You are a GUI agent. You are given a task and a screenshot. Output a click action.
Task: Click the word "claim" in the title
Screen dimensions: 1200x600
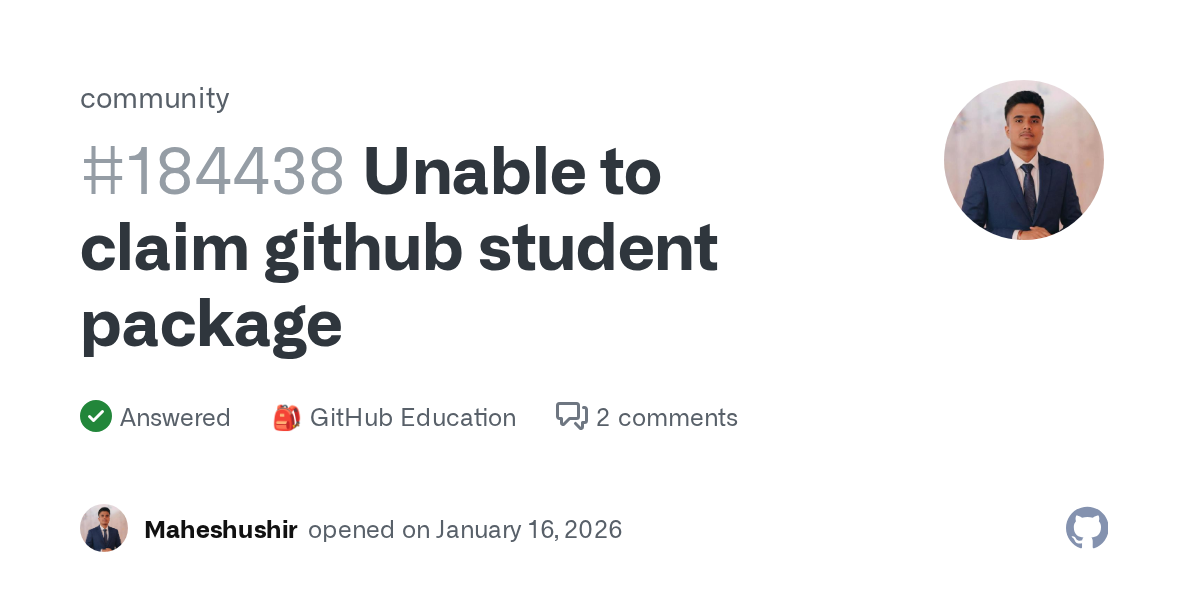164,248
